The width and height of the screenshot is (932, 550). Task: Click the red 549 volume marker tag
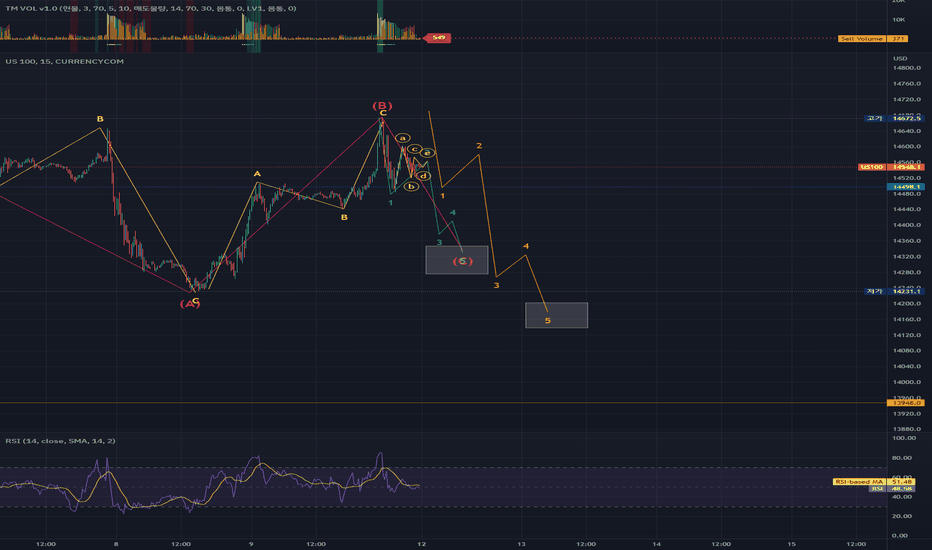click(437, 37)
